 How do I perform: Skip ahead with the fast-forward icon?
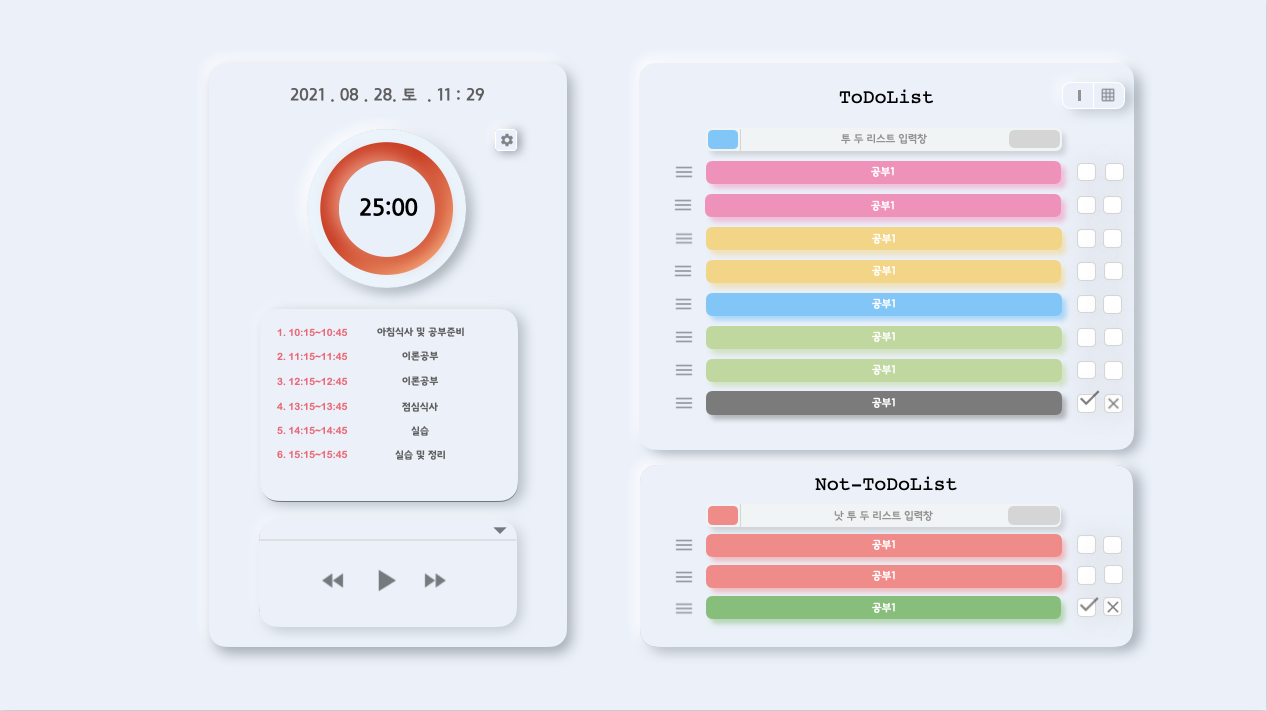click(435, 581)
